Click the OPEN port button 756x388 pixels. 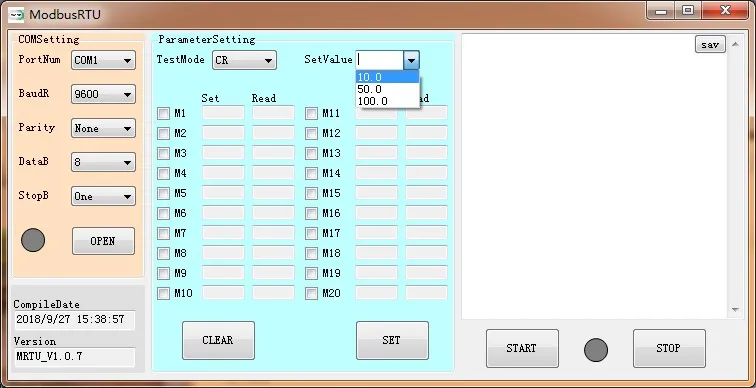coord(103,241)
